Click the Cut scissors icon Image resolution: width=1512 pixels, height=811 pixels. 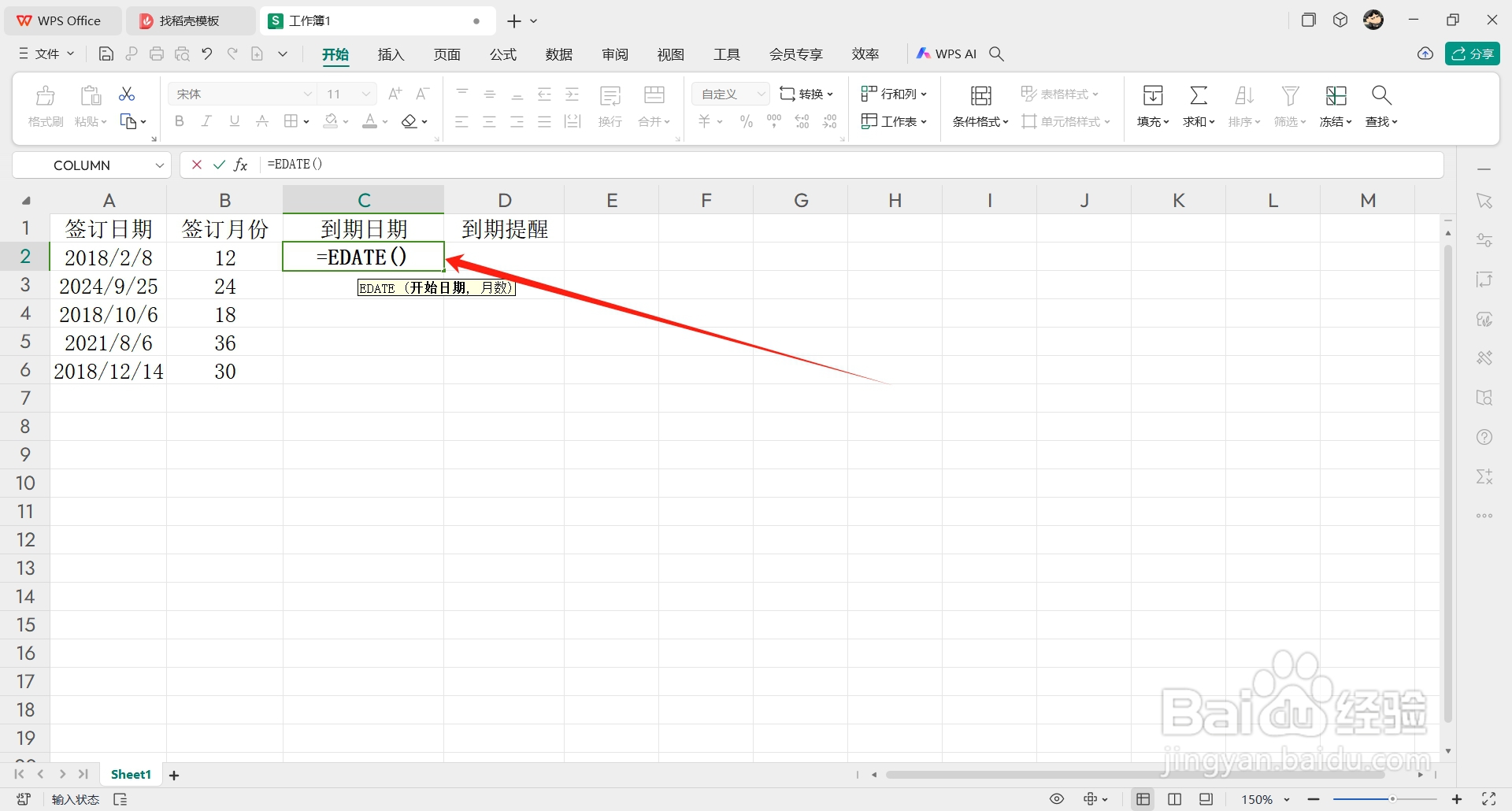[x=127, y=94]
